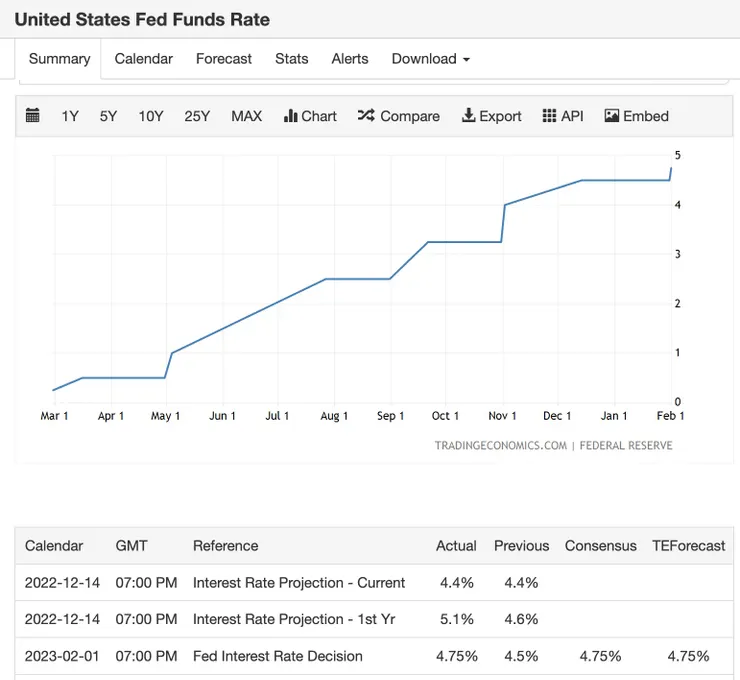Image resolution: width=740 pixels, height=680 pixels.
Task: Go to the Forecast tab
Action: [224, 59]
